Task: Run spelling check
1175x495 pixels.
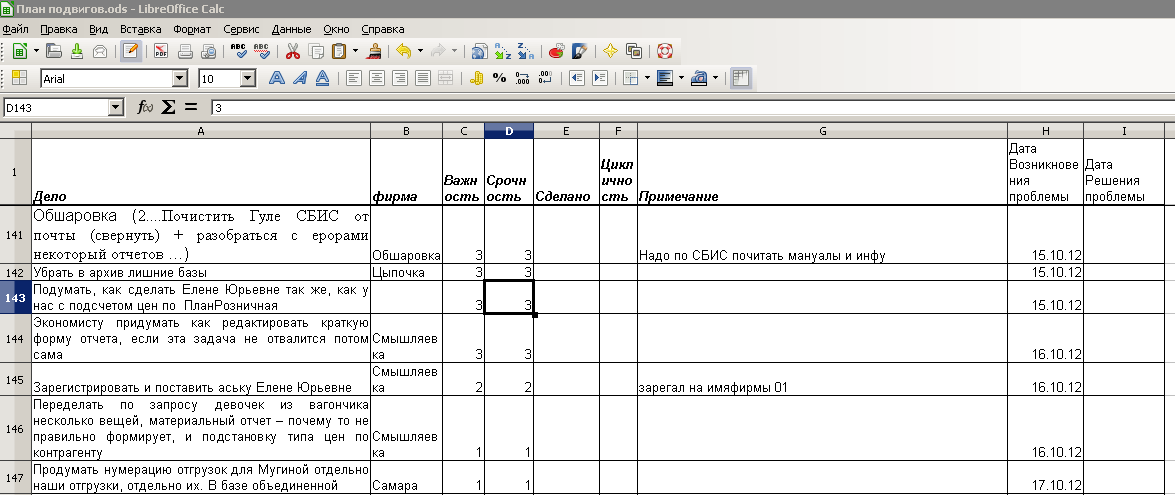Action: coord(239,51)
